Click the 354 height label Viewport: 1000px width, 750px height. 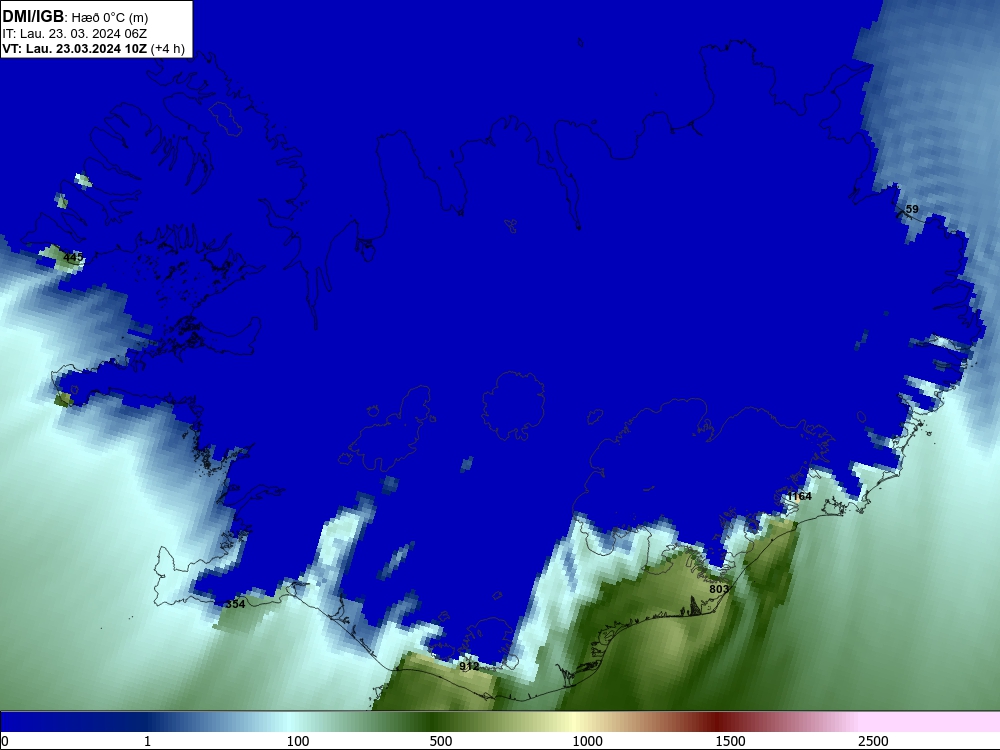click(235, 604)
